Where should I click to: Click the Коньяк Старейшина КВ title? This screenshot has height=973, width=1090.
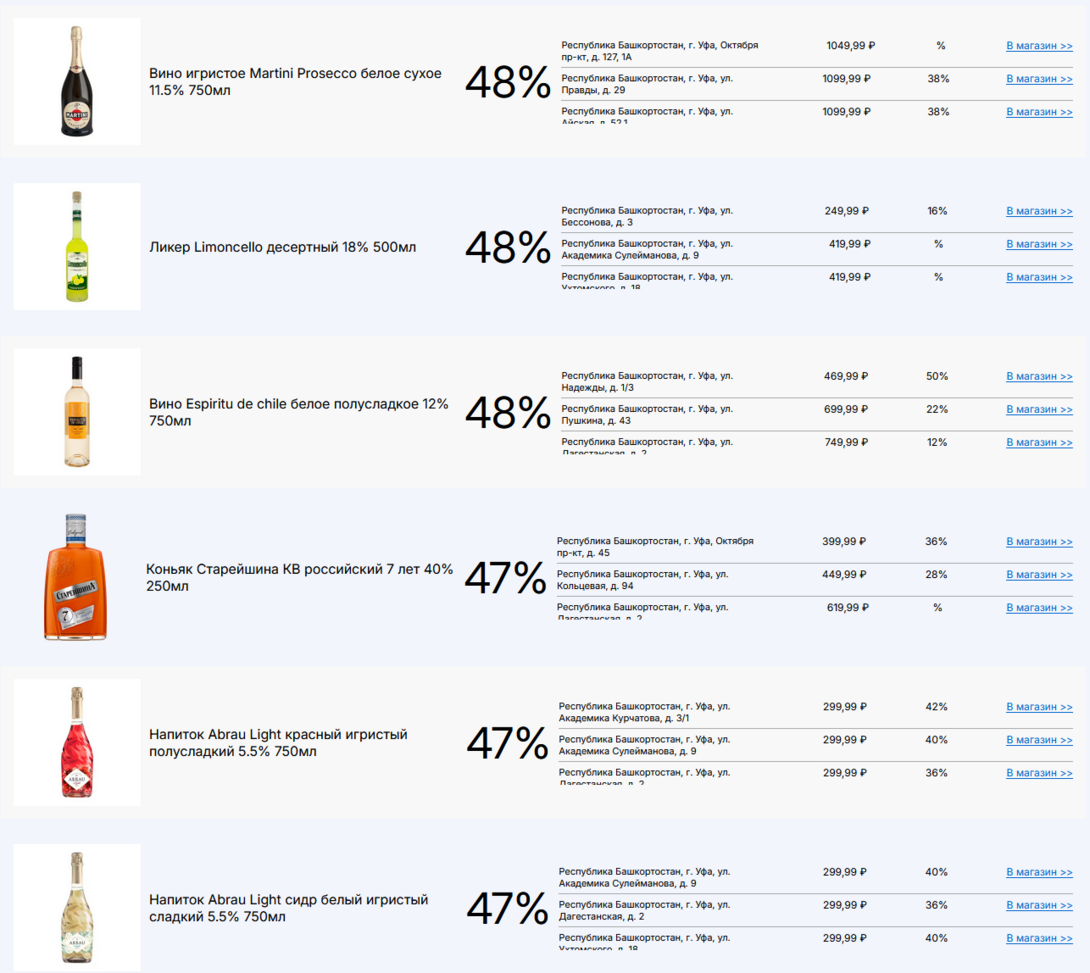pyautogui.click(x=299, y=577)
